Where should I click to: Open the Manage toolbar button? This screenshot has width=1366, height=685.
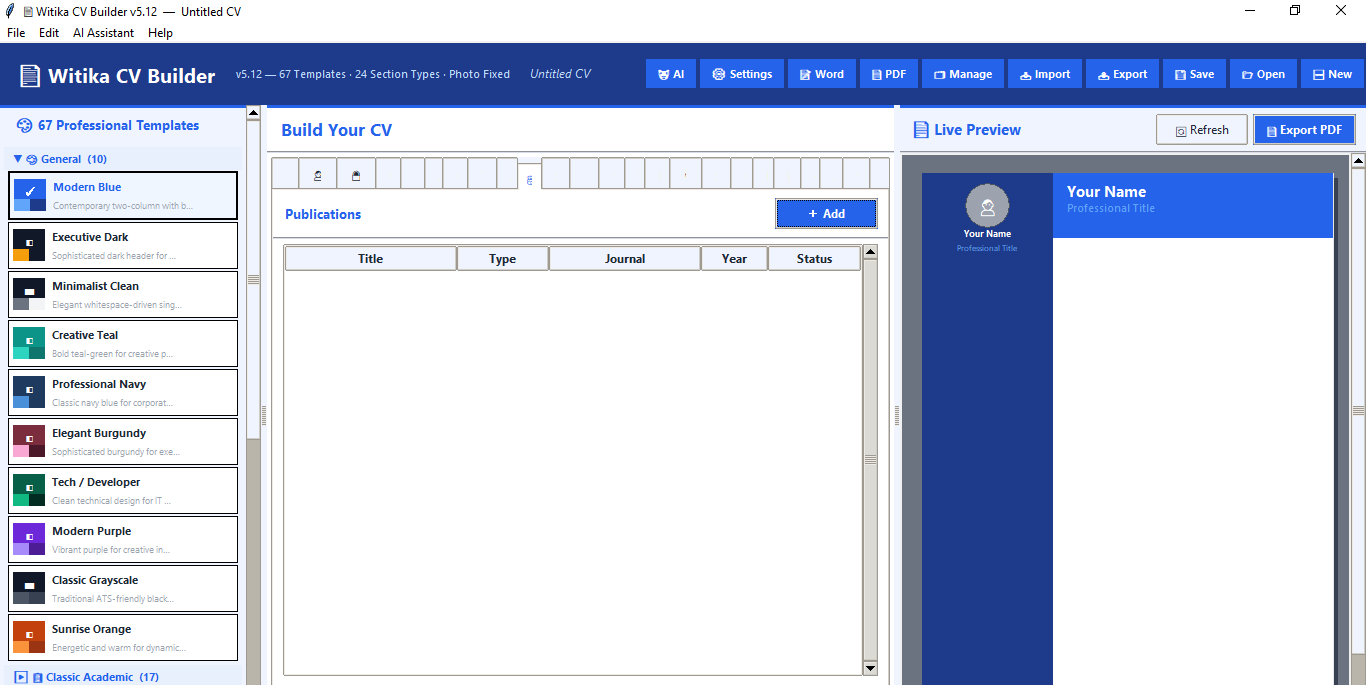963,74
